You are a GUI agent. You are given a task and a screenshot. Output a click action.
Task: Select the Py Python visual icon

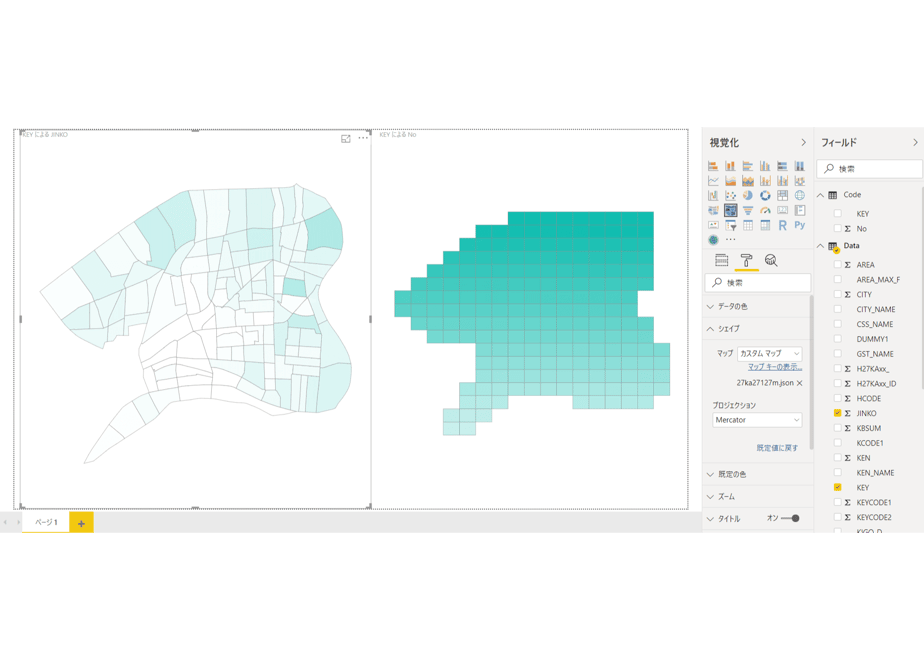click(800, 225)
